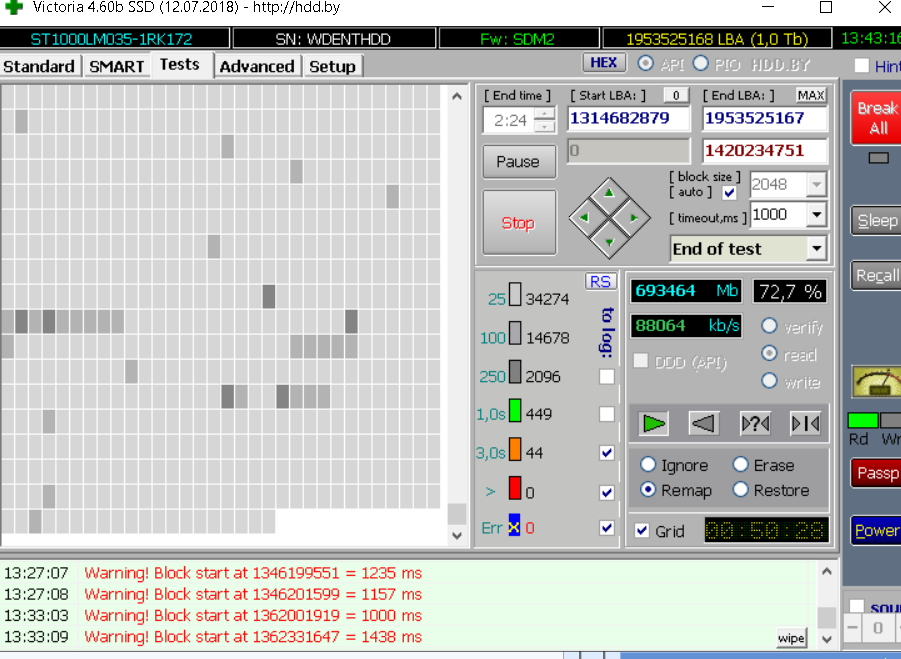The image size is (901, 659).
Task: Toggle the Hints checkbox
Action: (x=861, y=65)
